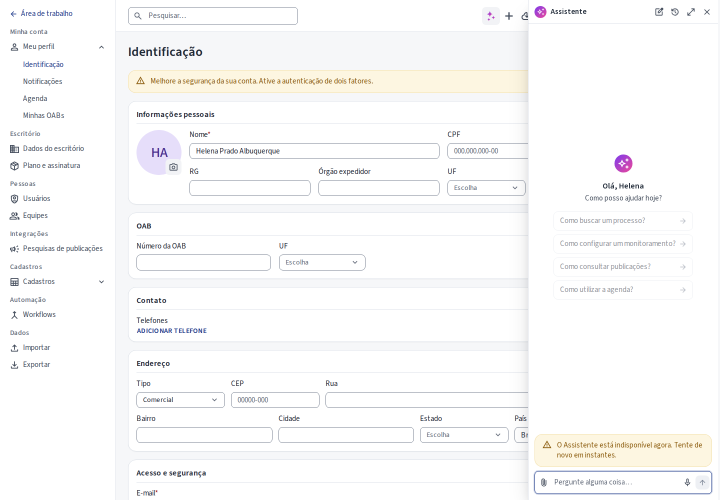Select Identificação in the sidebar
This screenshot has width=720, height=500.
(43, 64)
